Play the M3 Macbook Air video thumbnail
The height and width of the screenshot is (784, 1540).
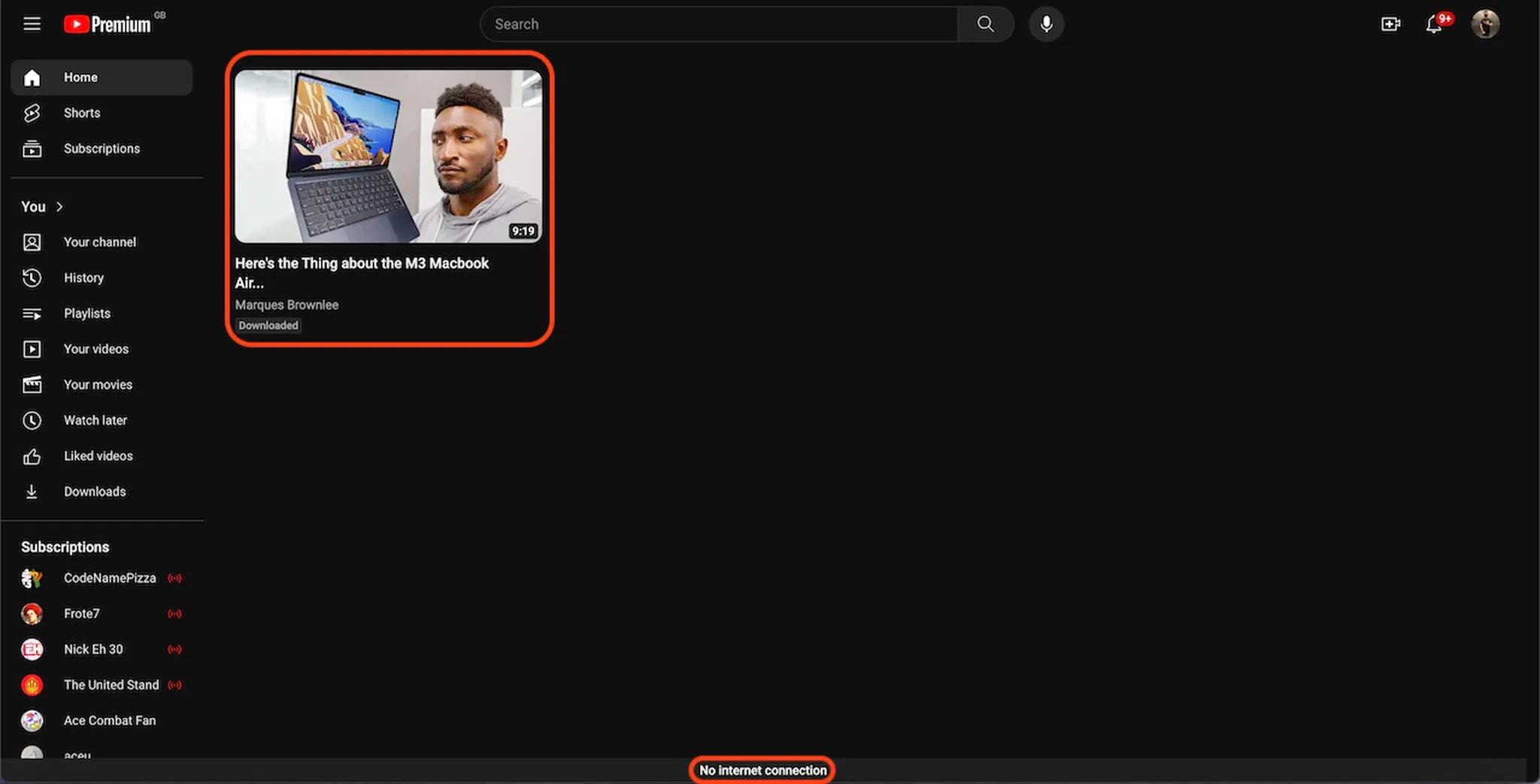(388, 156)
